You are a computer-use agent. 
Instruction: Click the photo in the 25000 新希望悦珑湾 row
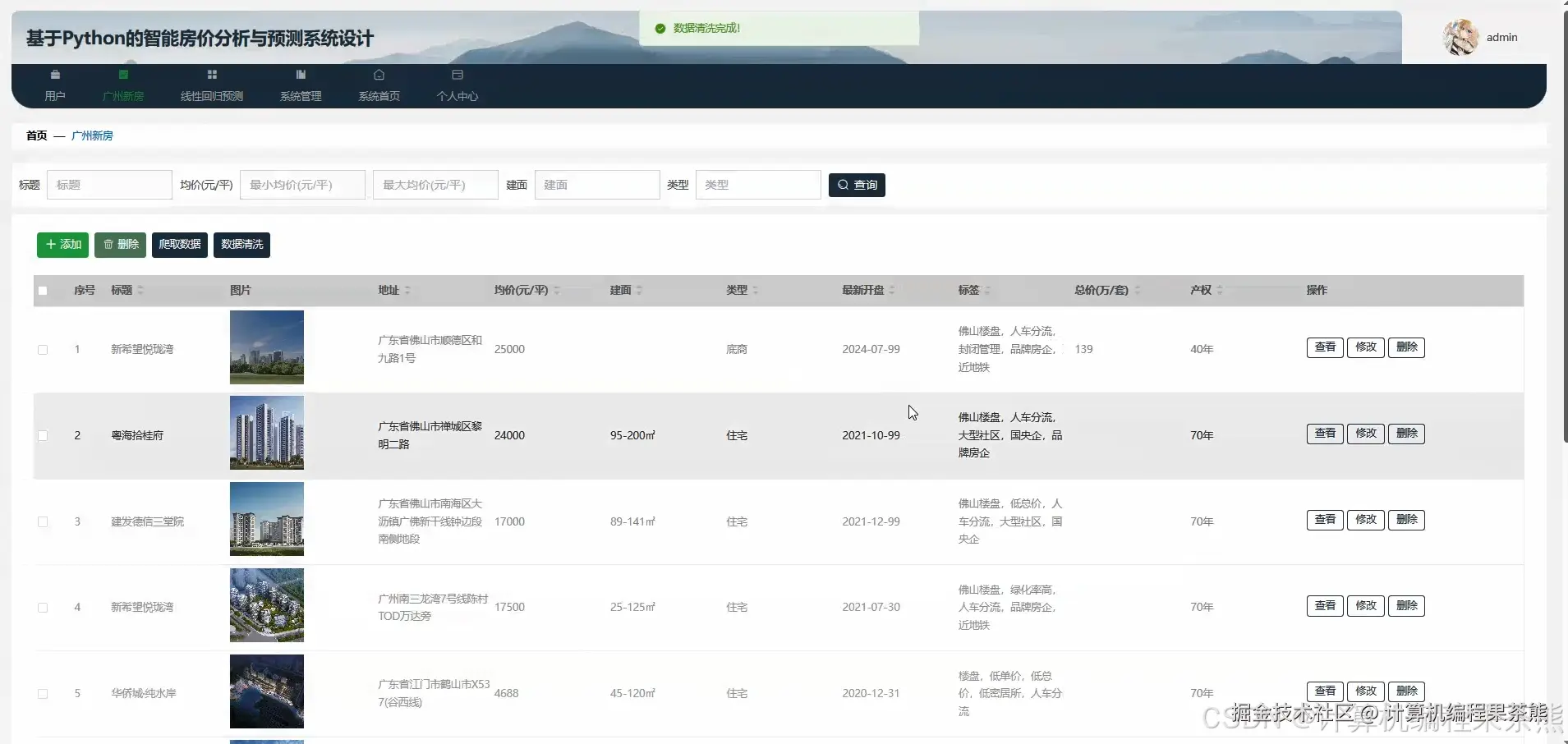tap(267, 347)
